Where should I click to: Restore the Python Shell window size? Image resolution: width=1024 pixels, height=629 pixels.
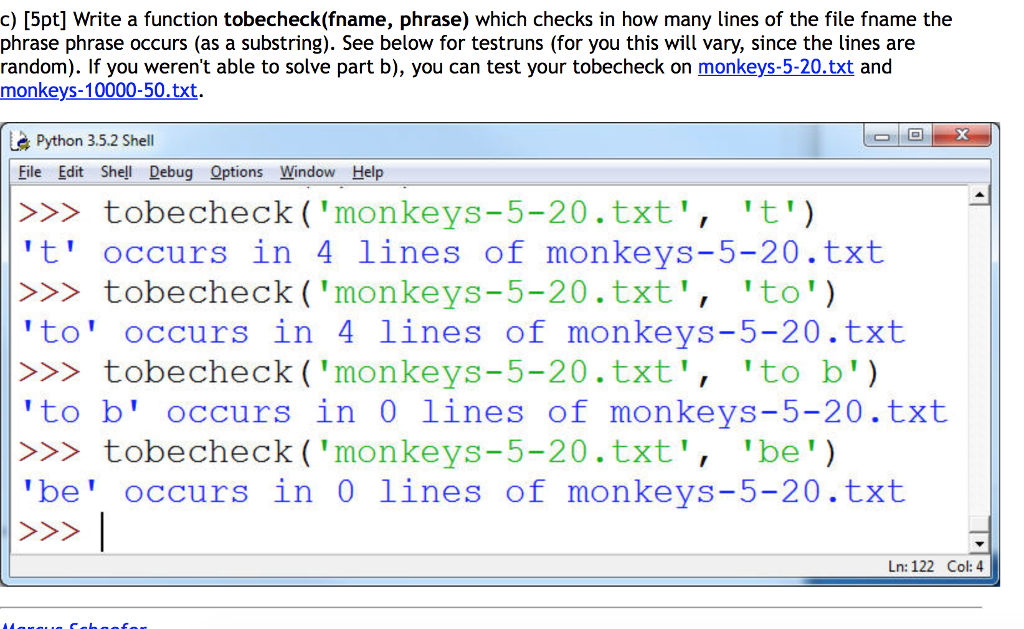pos(914,134)
